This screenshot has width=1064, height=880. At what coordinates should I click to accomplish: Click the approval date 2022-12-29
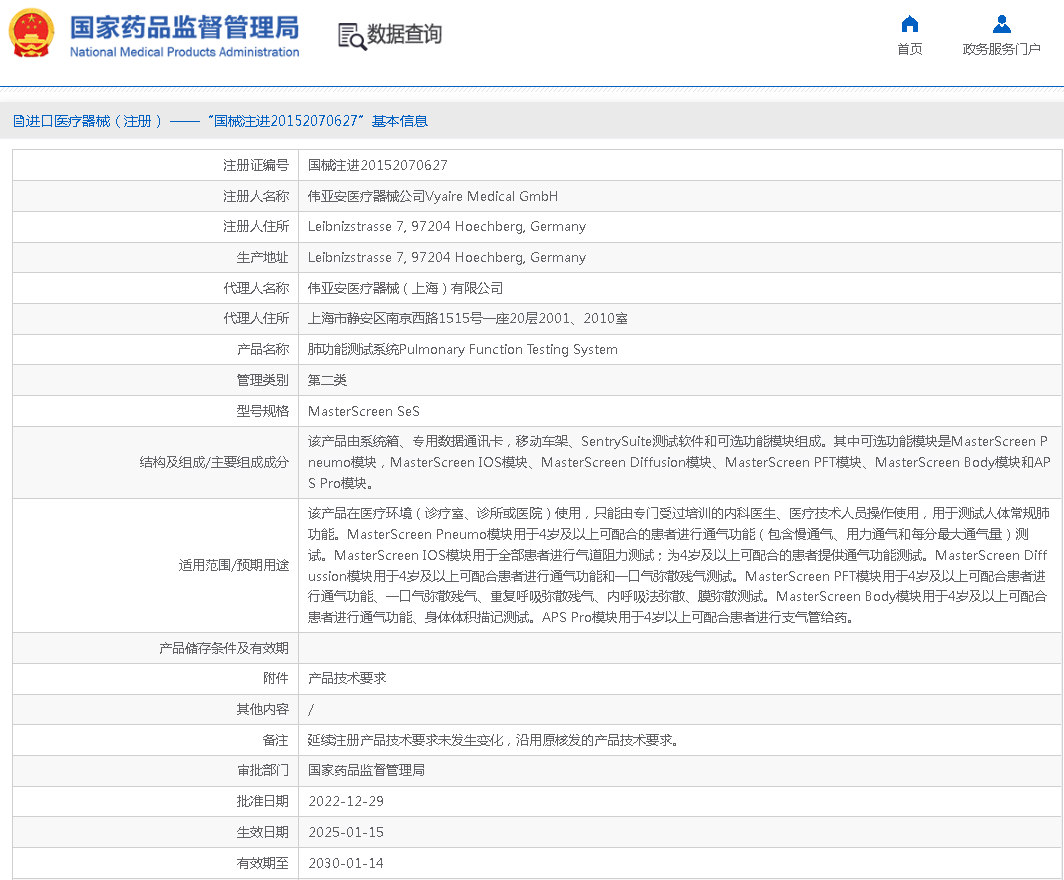coord(345,801)
